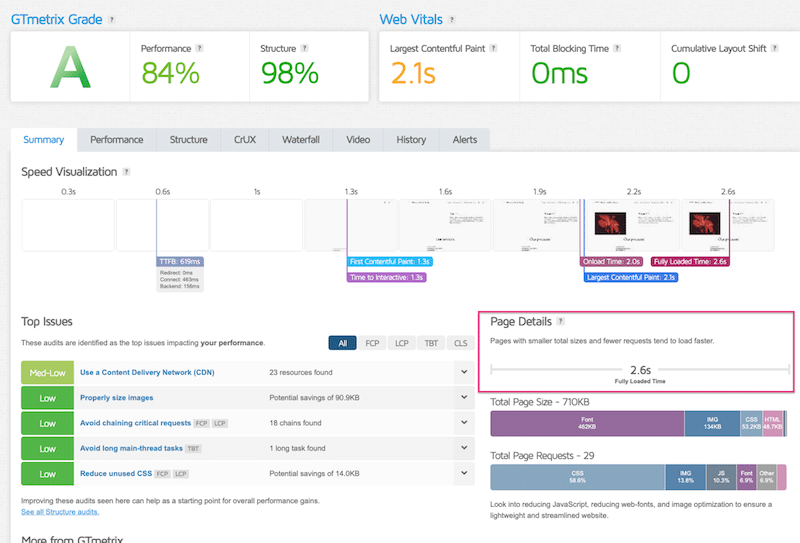Expand the Properly size images audit
The width and height of the screenshot is (800, 543).
click(464, 397)
